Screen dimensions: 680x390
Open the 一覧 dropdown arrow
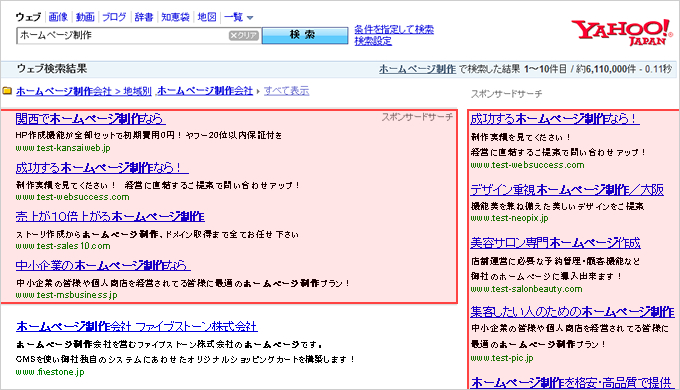250,18
